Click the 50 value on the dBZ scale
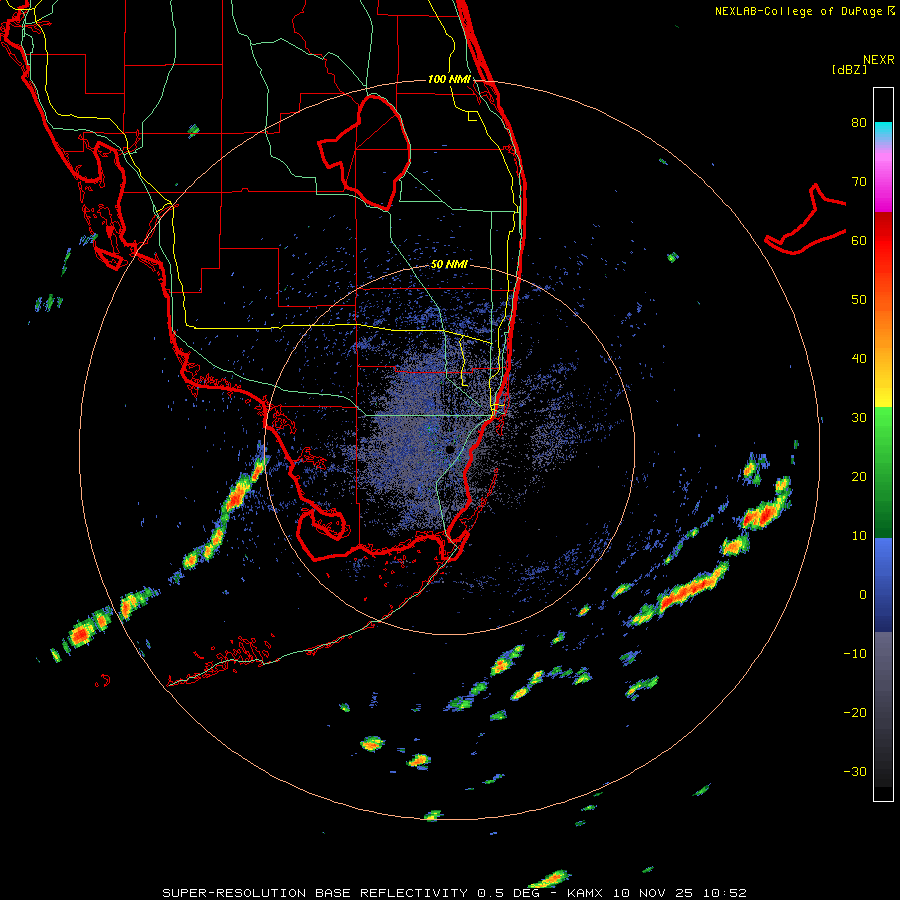Viewport: 900px width, 900px height. (859, 300)
